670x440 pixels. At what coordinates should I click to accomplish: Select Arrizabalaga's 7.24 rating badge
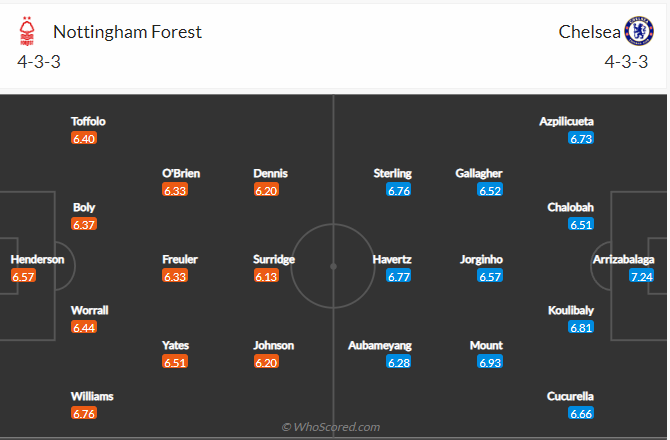[642, 276]
